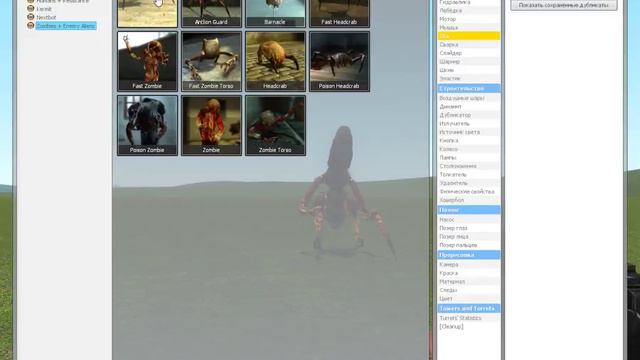This screenshot has height=360, width=640.
Task: Select the Шкив tool
Action: tap(469, 70)
